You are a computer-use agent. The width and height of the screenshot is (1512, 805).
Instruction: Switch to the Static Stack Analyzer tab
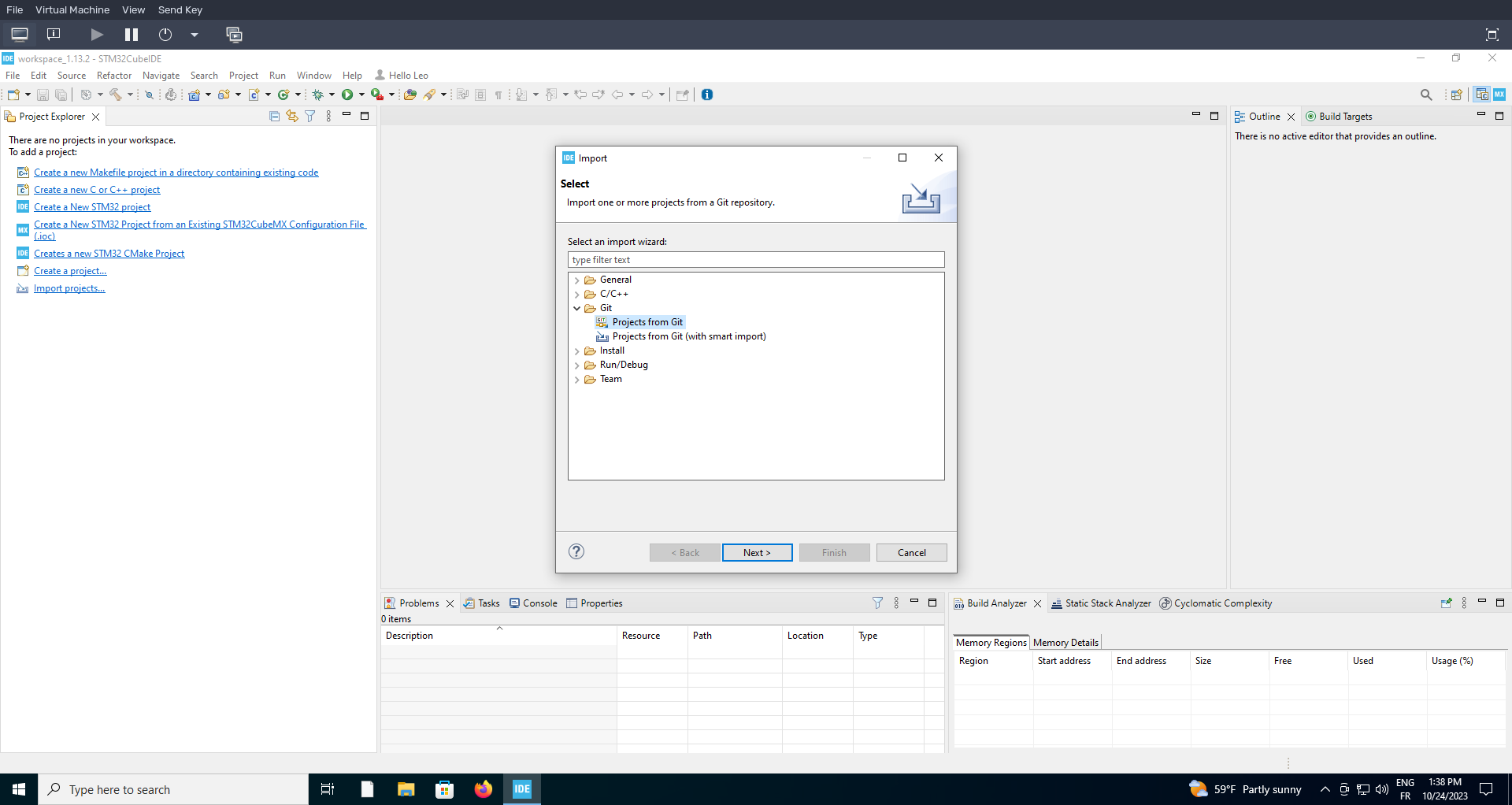[x=1101, y=603]
